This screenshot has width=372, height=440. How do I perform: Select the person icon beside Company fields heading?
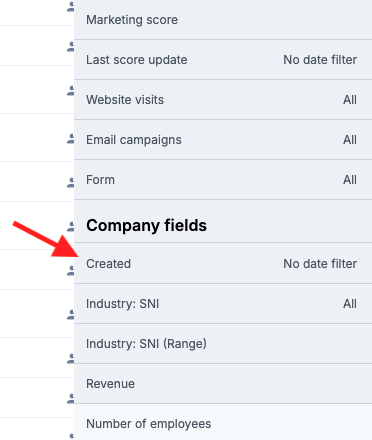click(71, 227)
